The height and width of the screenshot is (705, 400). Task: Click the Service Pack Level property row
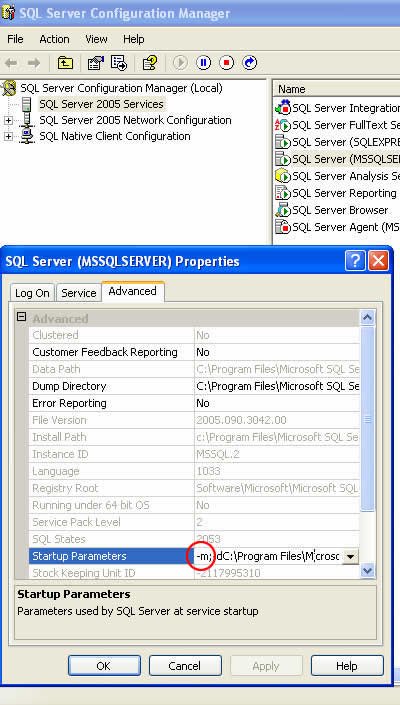(194, 522)
